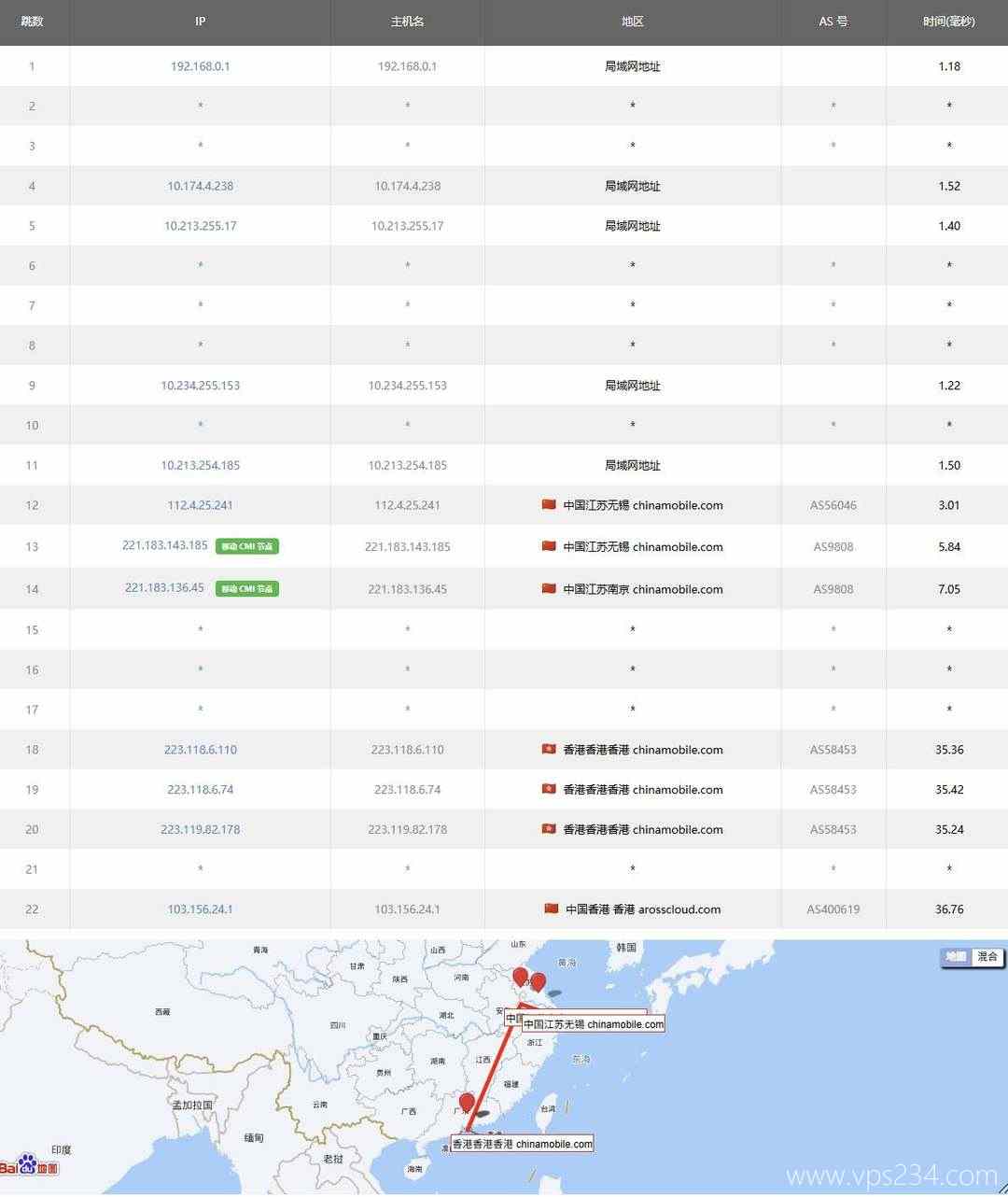The height and width of the screenshot is (1197, 1008).
Task: Click green CMI node badge beside 221.183.136.45
Action: pos(247,588)
